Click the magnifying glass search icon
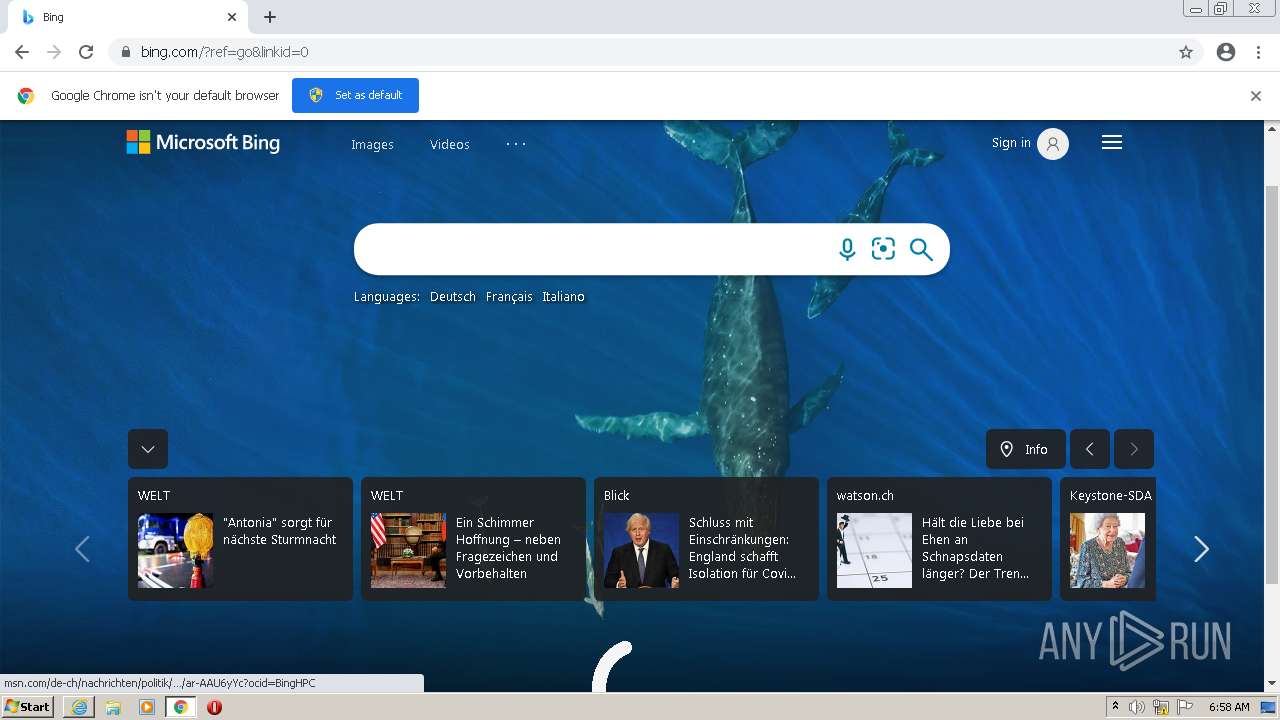The height and width of the screenshot is (720, 1280). tap(921, 250)
